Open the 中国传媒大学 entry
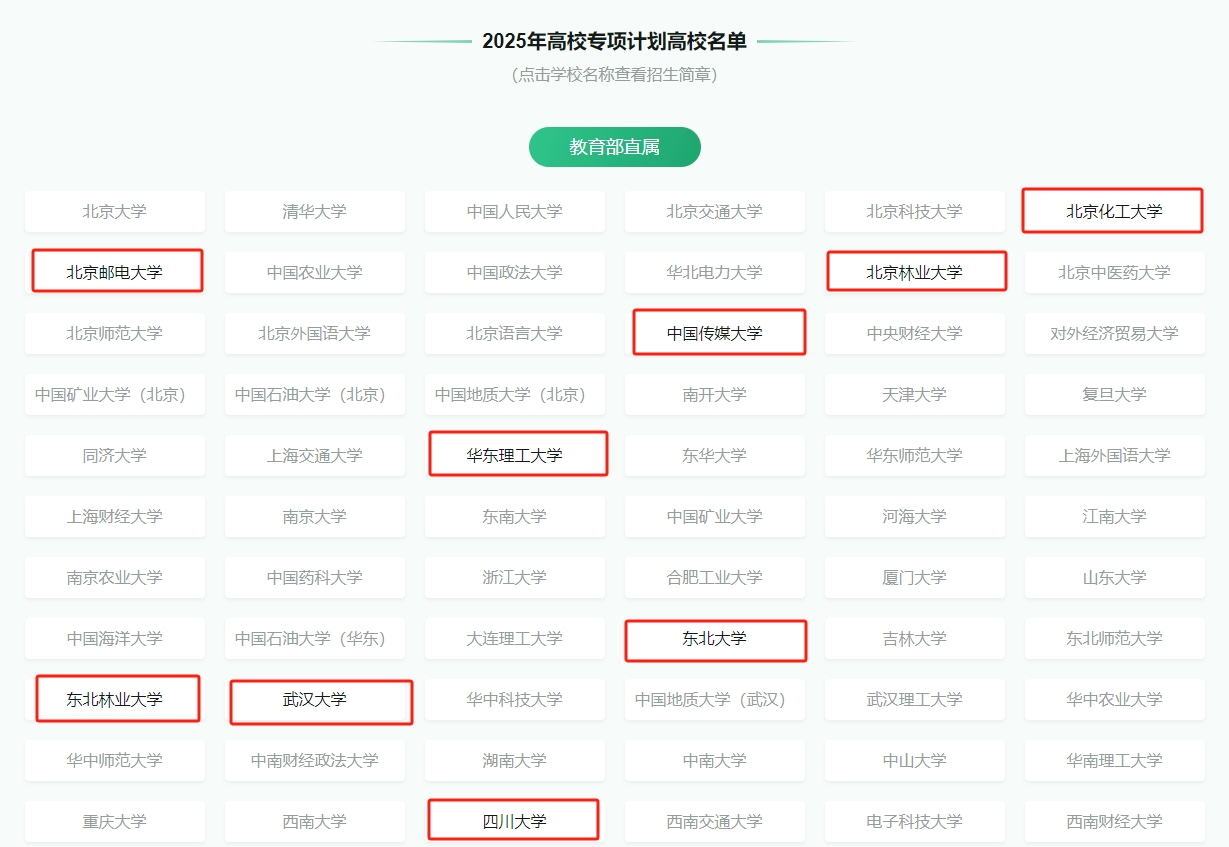Image resolution: width=1229 pixels, height=847 pixels. click(x=718, y=332)
